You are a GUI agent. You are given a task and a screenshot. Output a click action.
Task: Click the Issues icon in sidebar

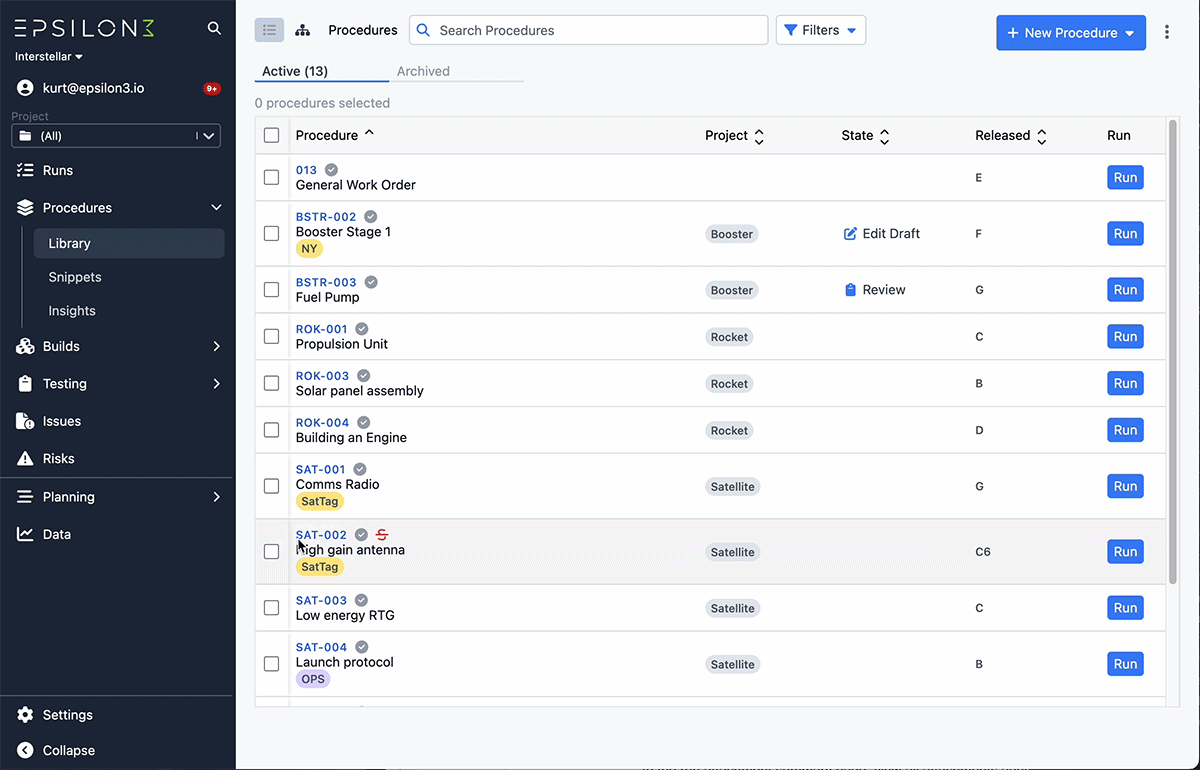[25, 421]
